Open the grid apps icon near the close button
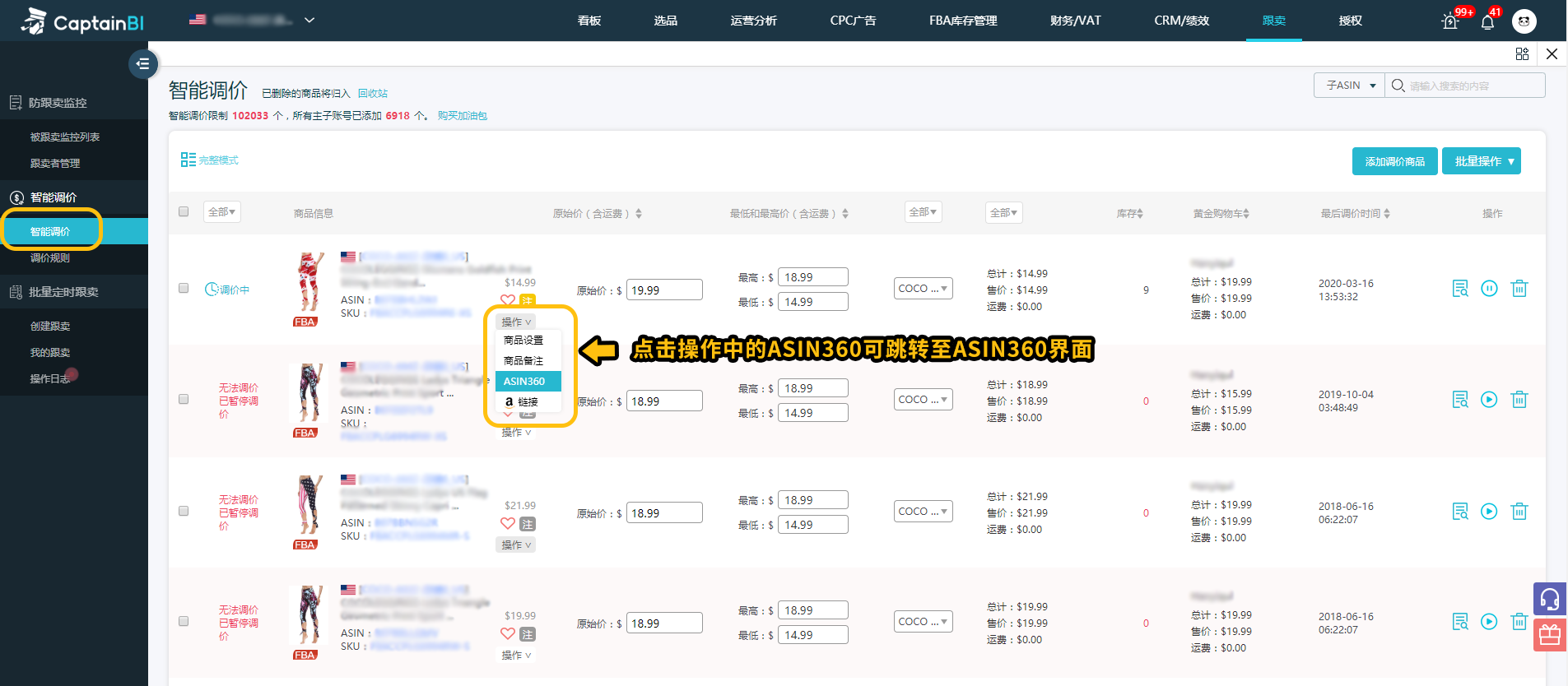The image size is (1568, 686). pyautogui.click(x=1522, y=53)
